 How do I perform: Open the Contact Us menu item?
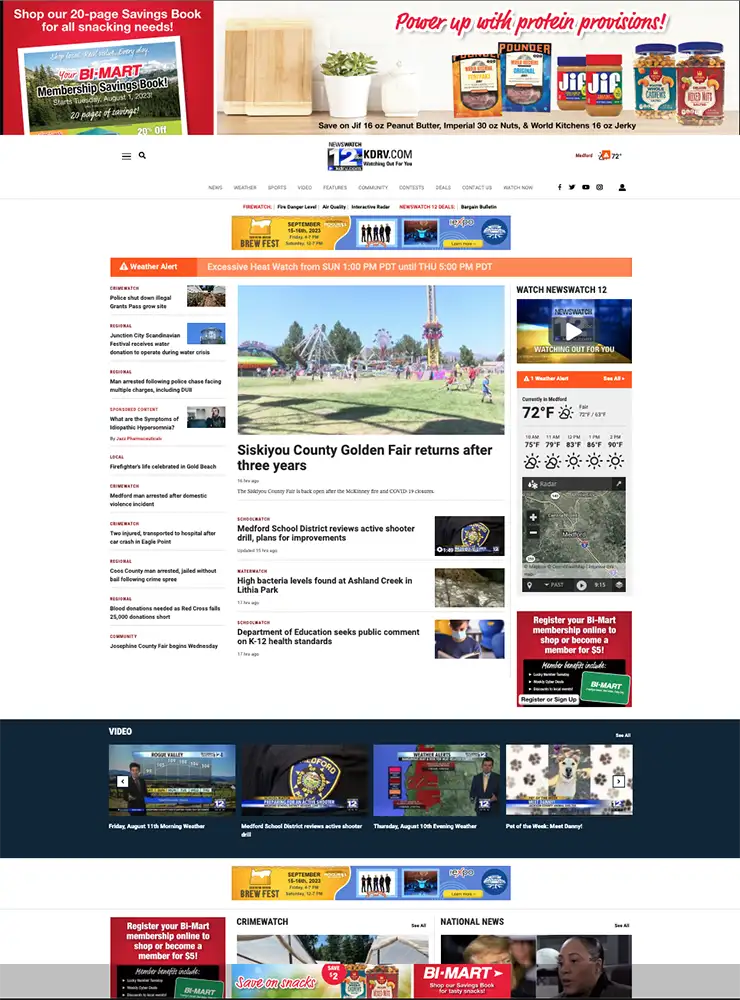point(477,188)
